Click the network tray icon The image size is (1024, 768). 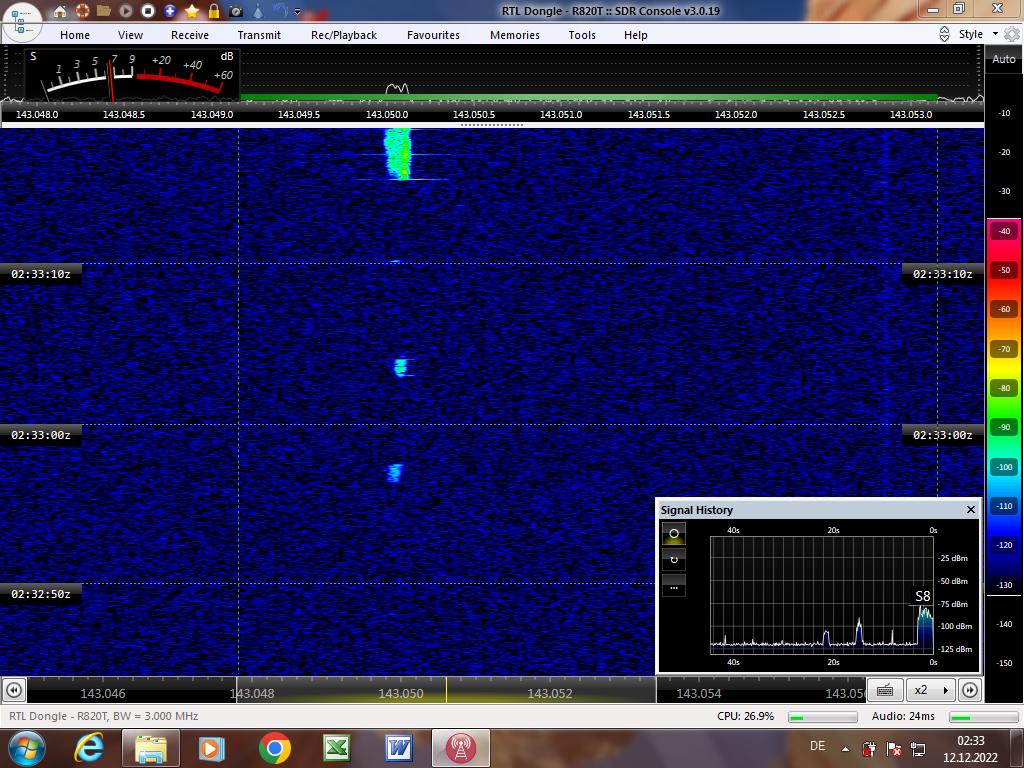click(x=918, y=748)
